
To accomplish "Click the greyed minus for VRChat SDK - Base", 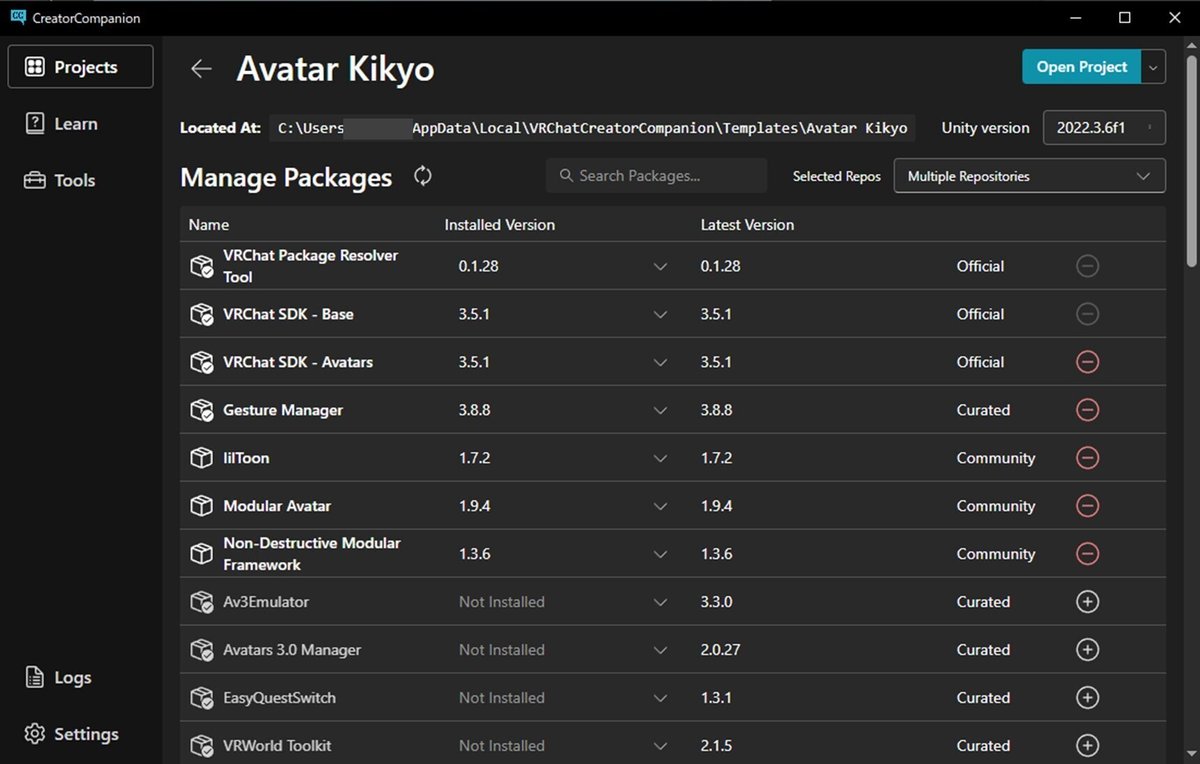I will pos(1087,314).
